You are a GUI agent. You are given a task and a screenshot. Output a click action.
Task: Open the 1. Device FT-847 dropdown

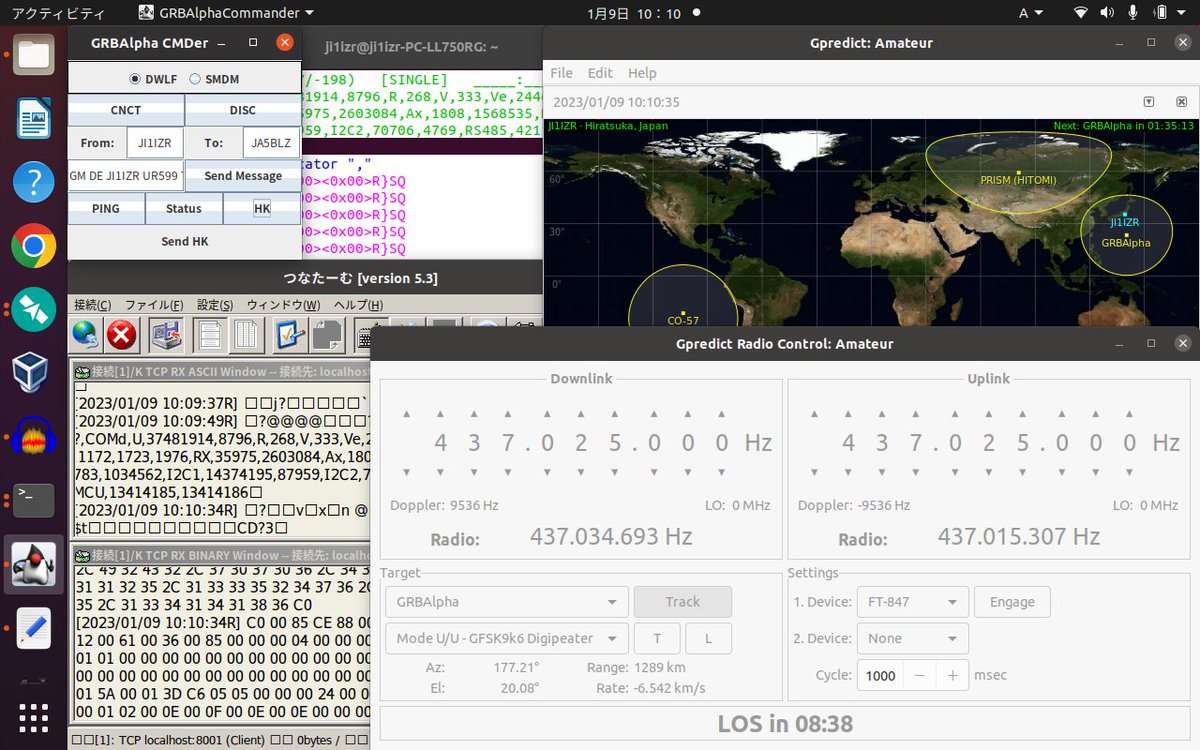pos(912,602)
